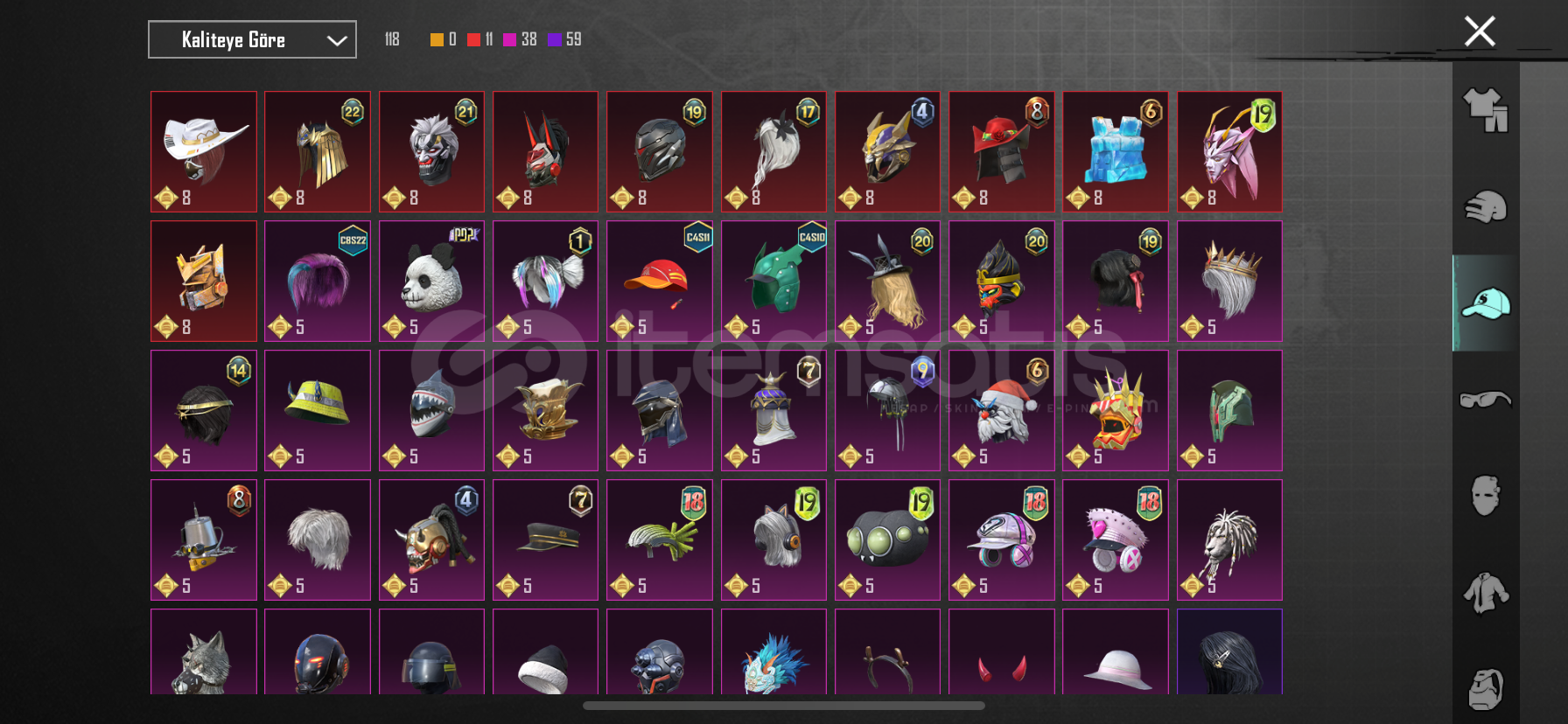The height and width of the screenshot is (724, 1568).
Task: Open the jacket clothing category icon
Action: (1486, 592)
